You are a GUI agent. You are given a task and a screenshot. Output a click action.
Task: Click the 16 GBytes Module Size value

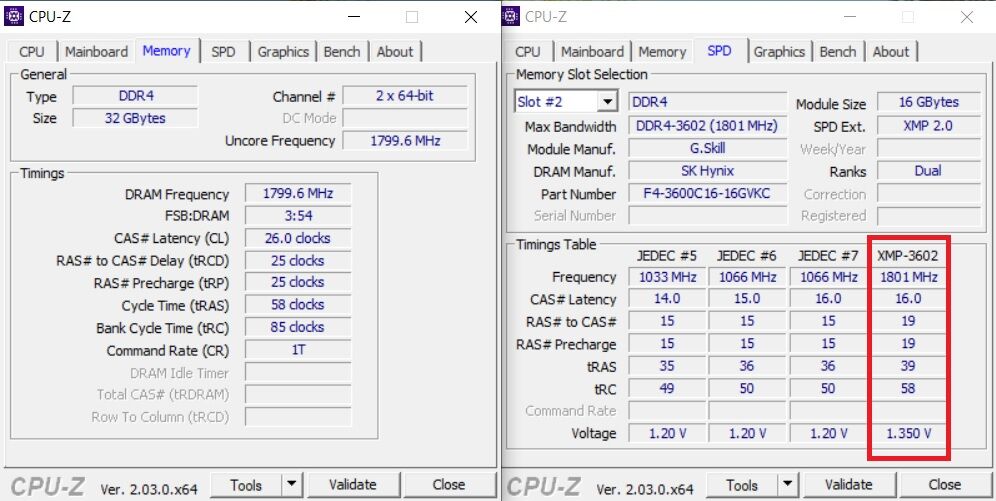click(x=929, y=102)
